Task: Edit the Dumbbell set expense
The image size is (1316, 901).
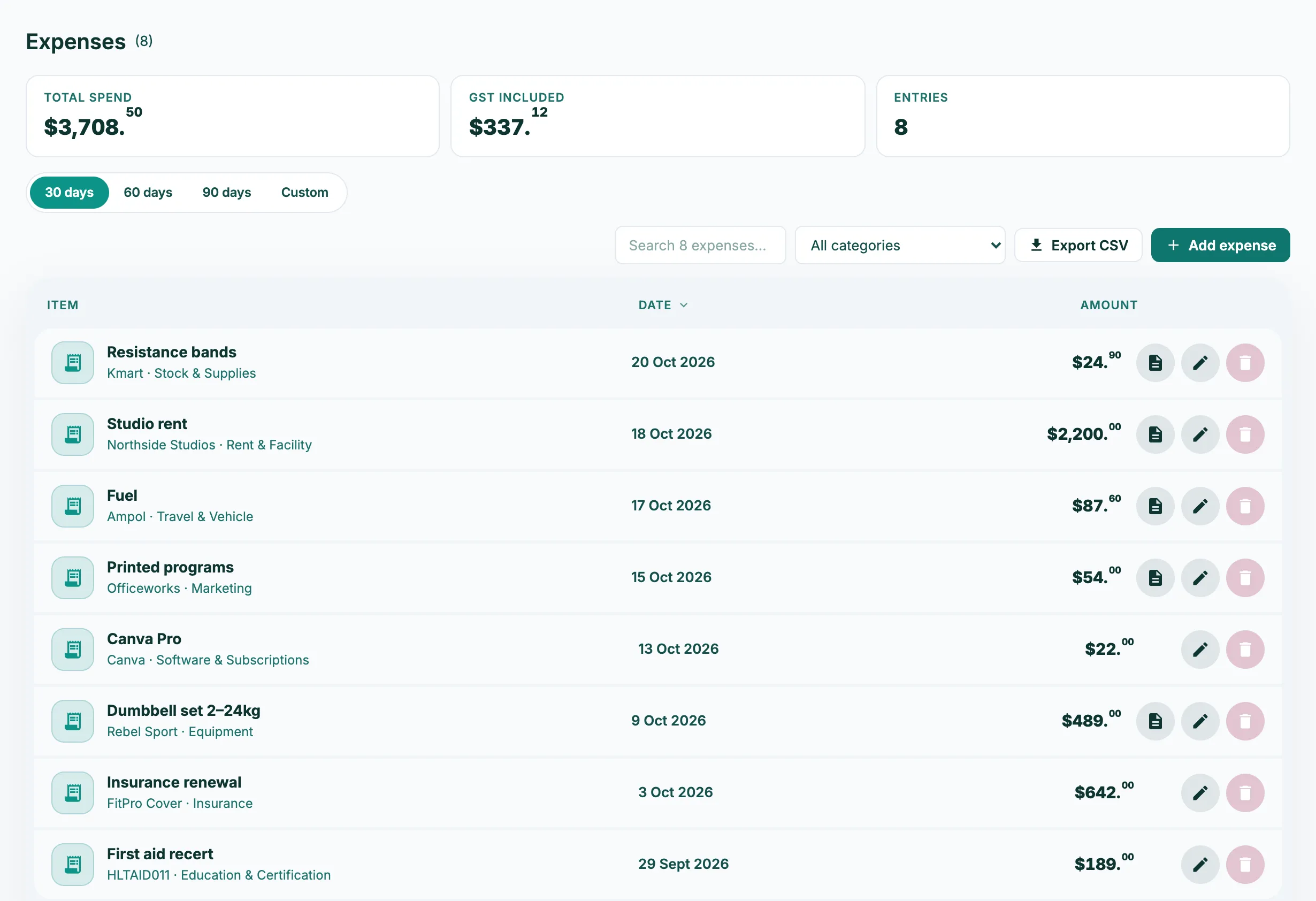Action: click(x=1200, y=721)
